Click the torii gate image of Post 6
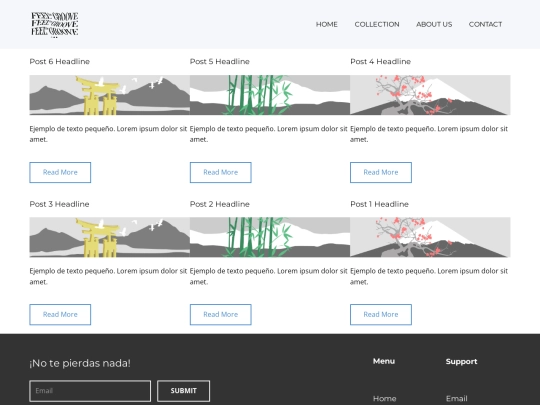Image resolution: width=540 pixels, height=405 pixels. pyautogui.click(x=110, y=95)
